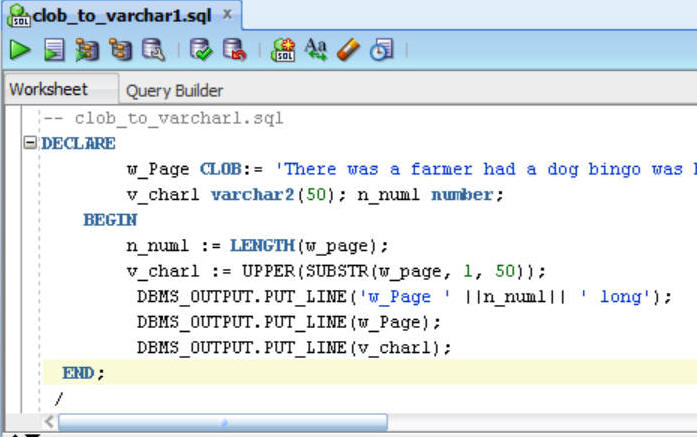Click the SQL Tuning Advisor icon

(x=153, y=50)
